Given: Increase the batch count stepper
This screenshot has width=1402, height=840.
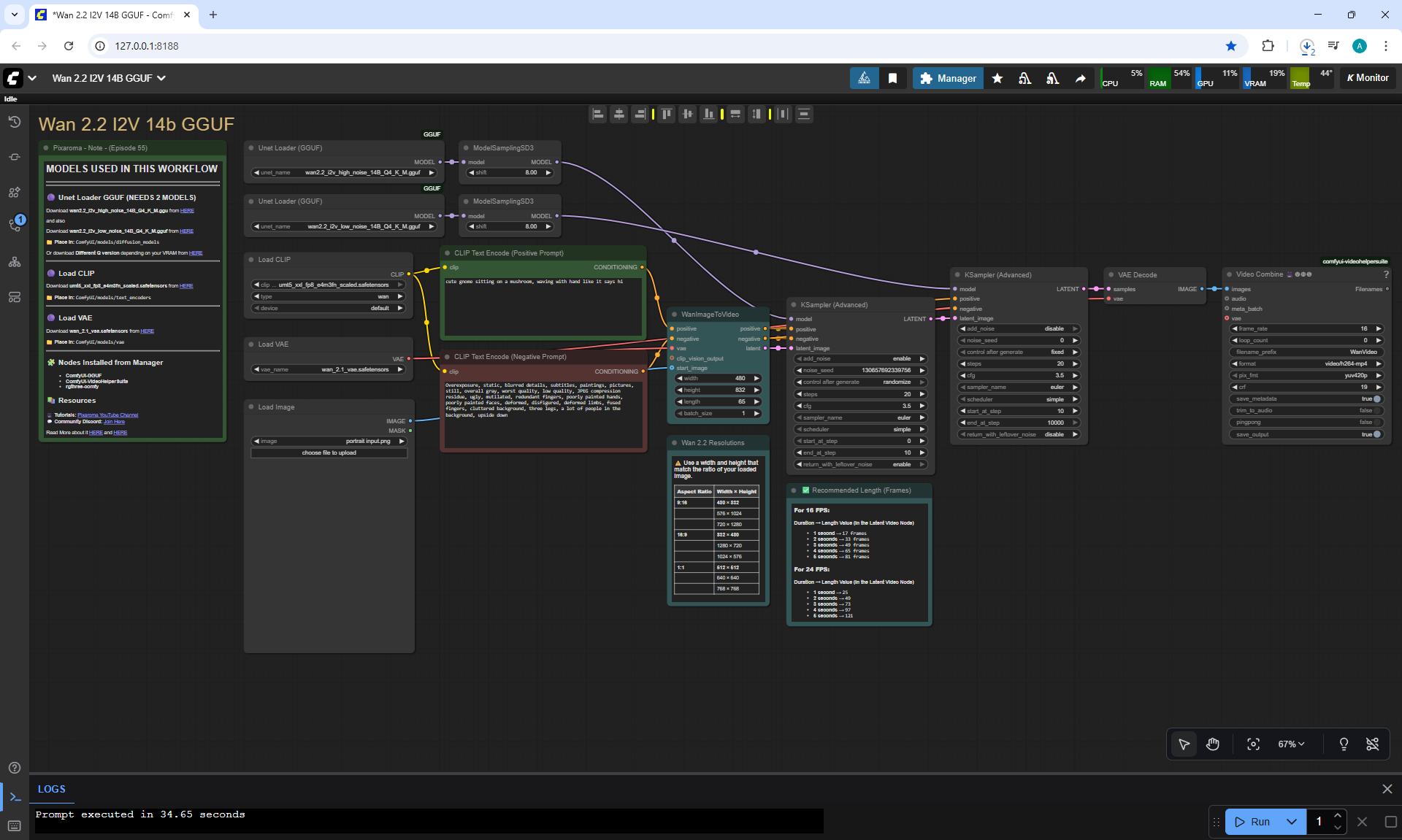Looking at the screenshot, I should point(1338,816).
